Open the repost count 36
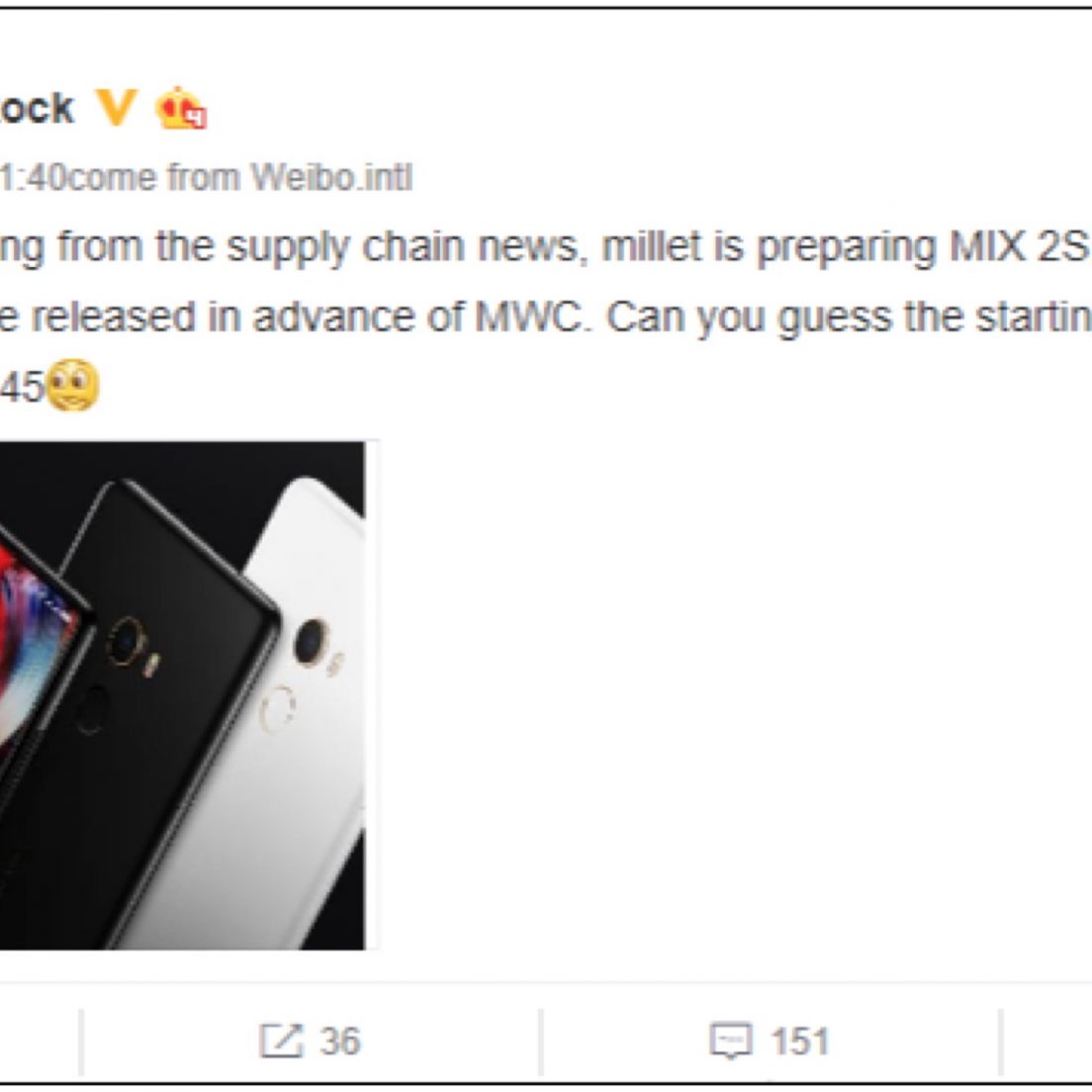Image resolution: width=1092 pixels, height=1092 pixels. (340, 1042)
